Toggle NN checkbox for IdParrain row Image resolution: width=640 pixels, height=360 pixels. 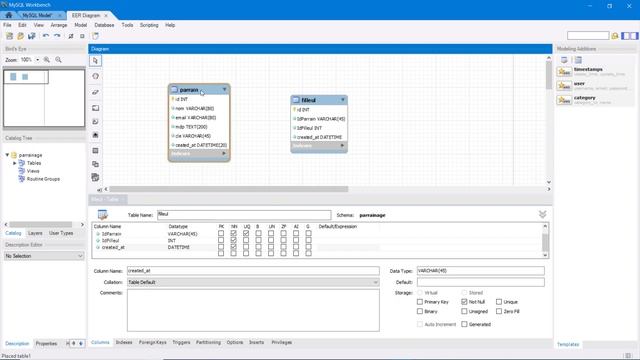pos(233,233)
